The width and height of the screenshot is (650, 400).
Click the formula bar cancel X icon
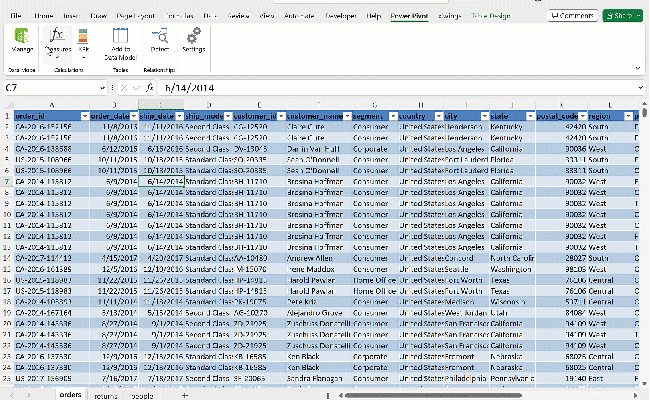click(x=124, y=87)
